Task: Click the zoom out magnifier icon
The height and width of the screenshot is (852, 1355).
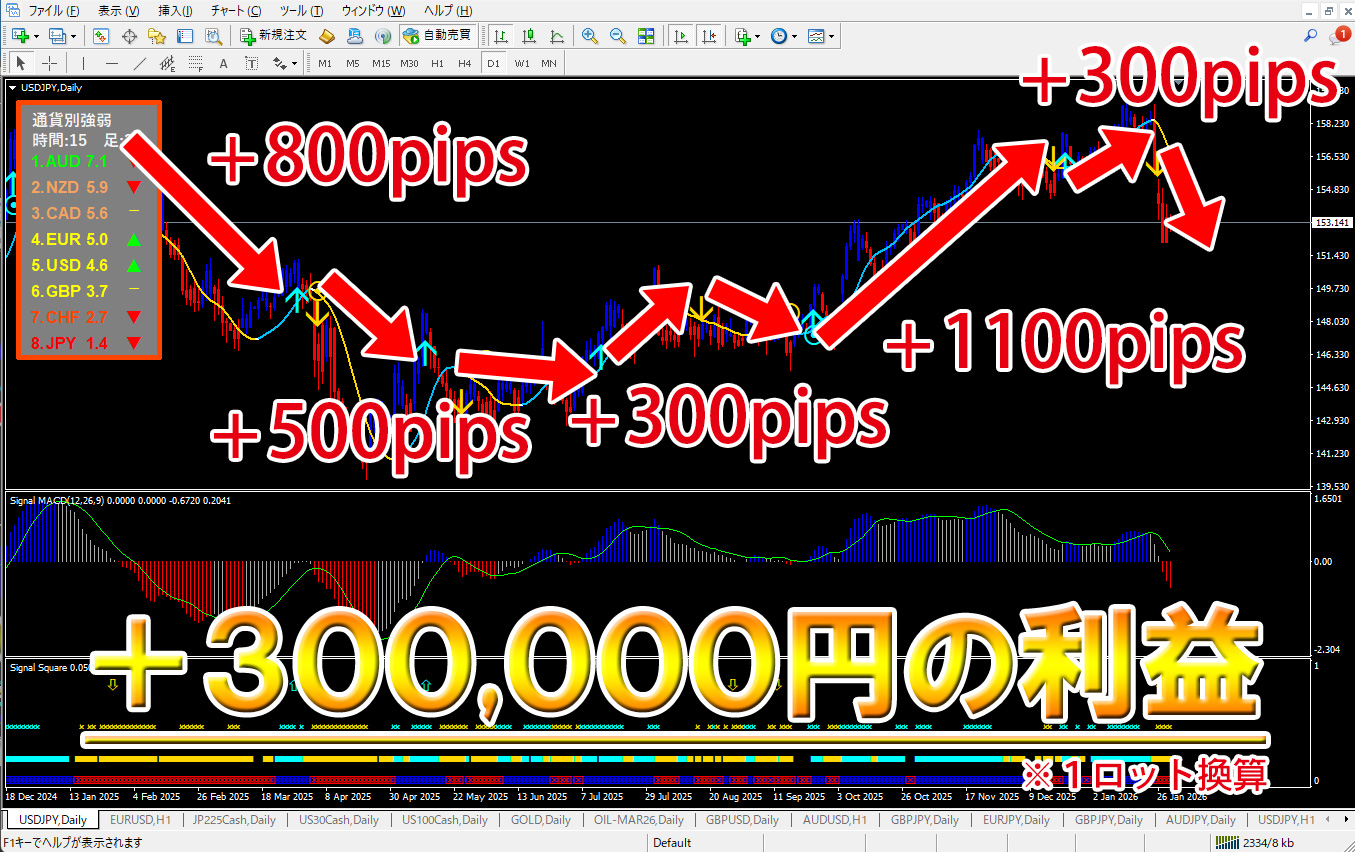Action: (x=618, y=36)
